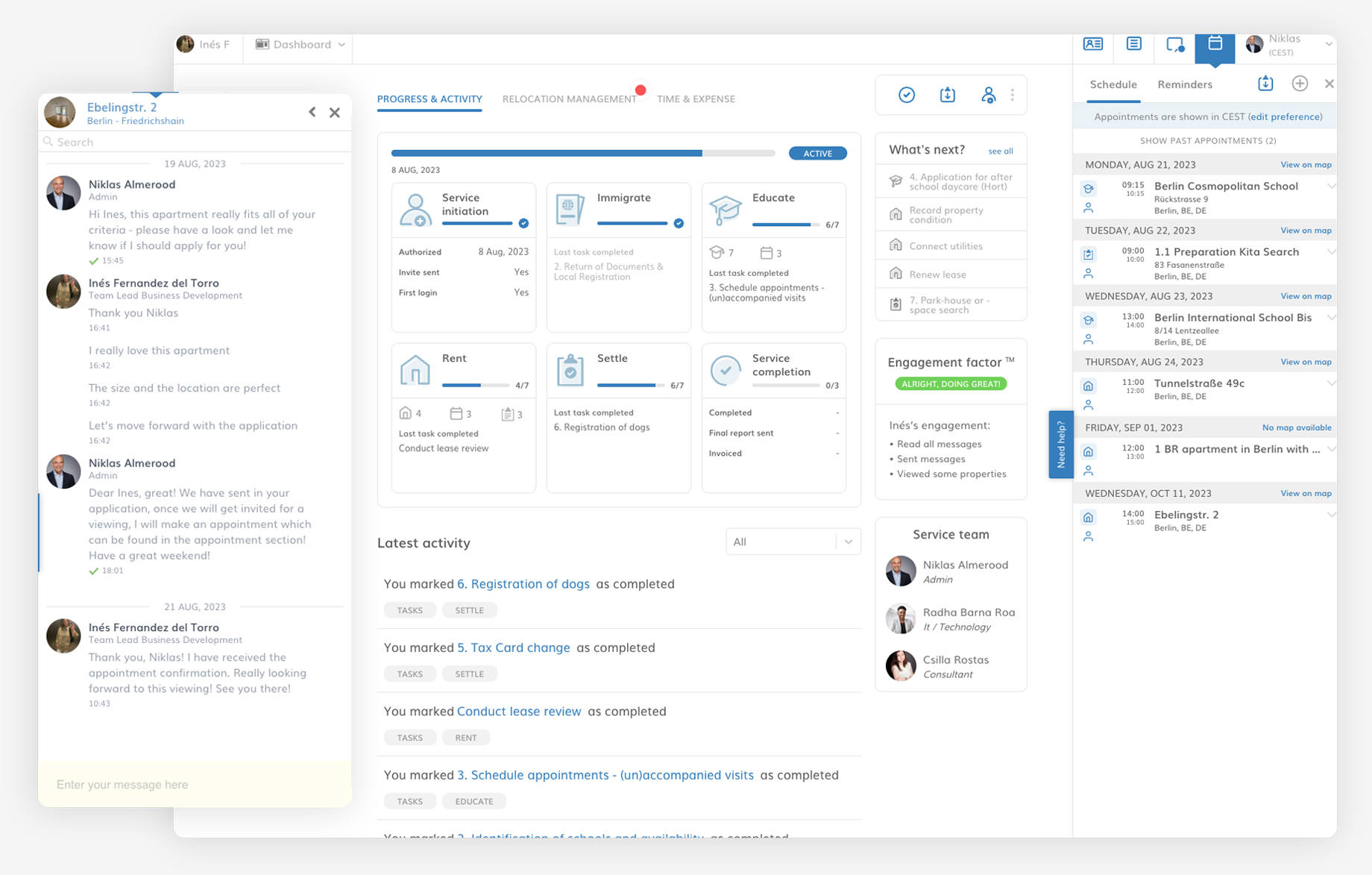Screen dimensions: 1372x875
Task: Switch to the Reminders tab
Action: pos(1185,84)
